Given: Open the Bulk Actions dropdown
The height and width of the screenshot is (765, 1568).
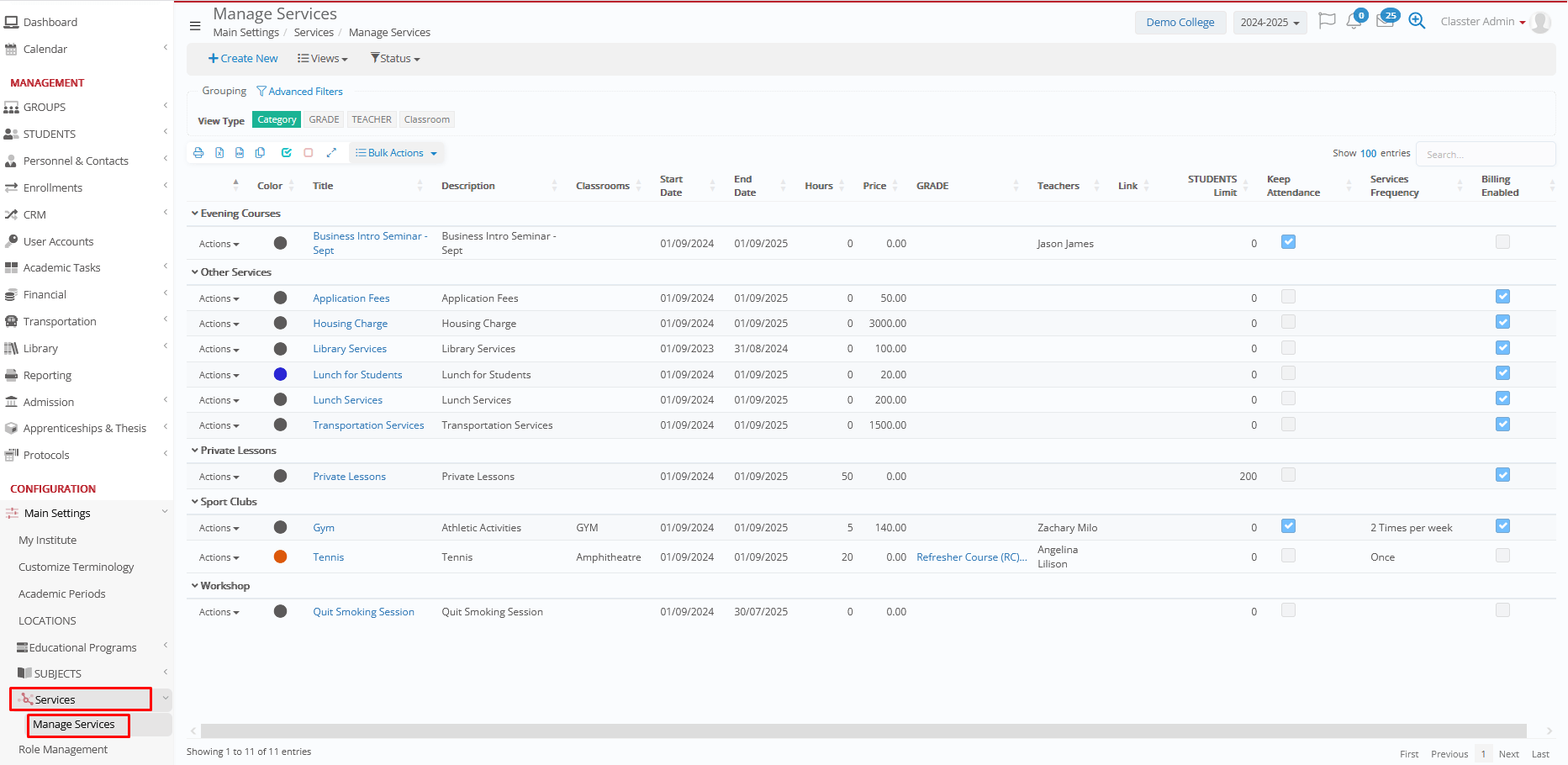Looking at the screenshot, I should pos(396,153).
